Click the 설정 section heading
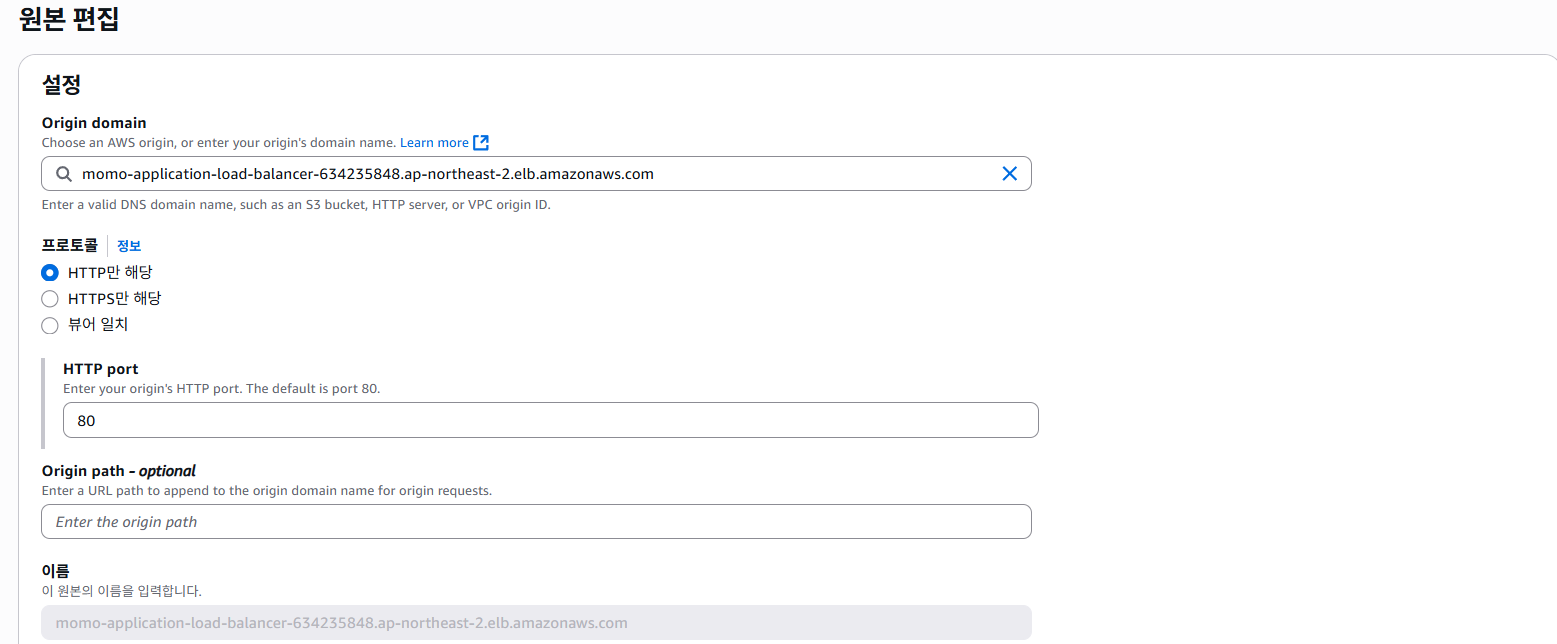Screen dimensions: 1557x644 [61, 85]
